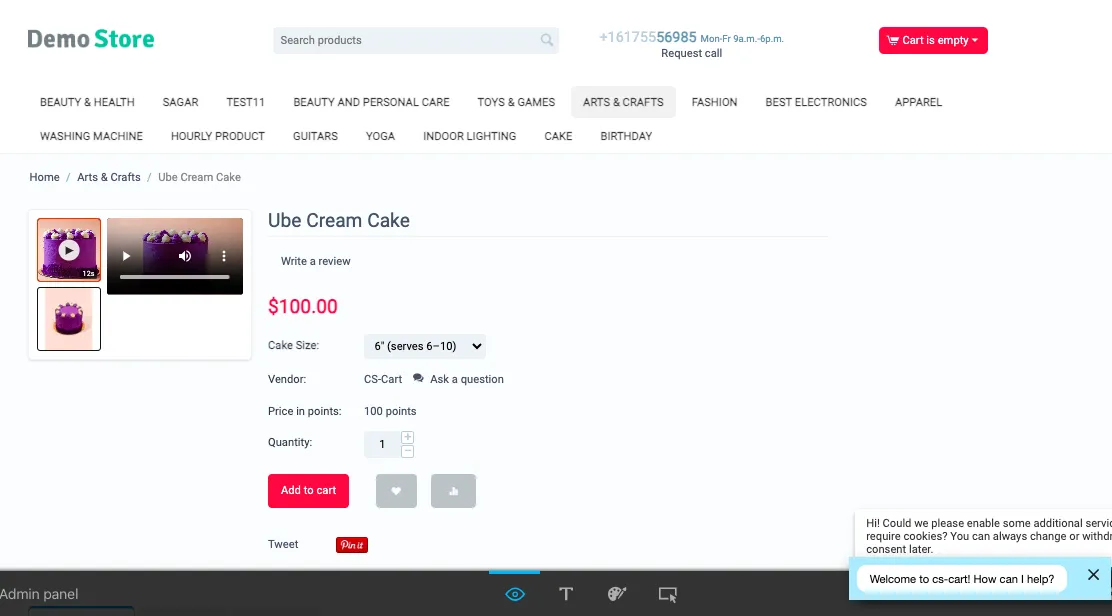
Task: Click the Add to cart button
Action: pyautogui.click(x=308, y=491)
